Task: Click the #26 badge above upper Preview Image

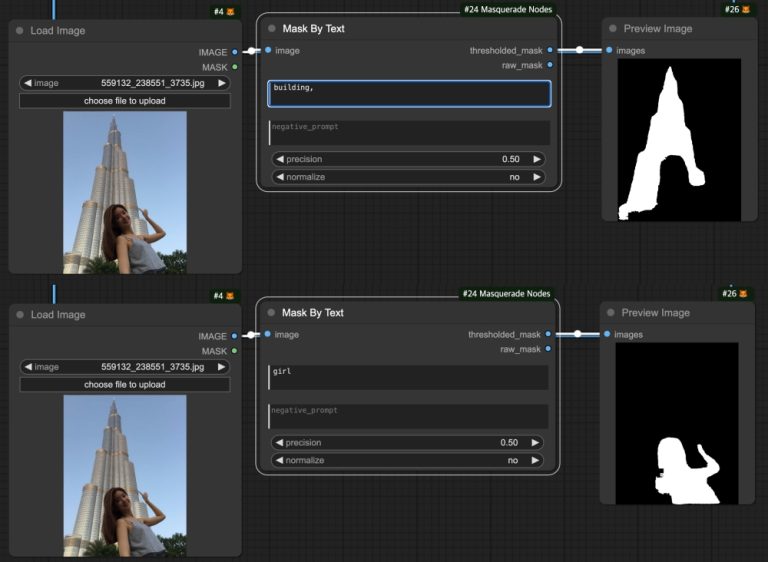Action: [x=738, y=9]
